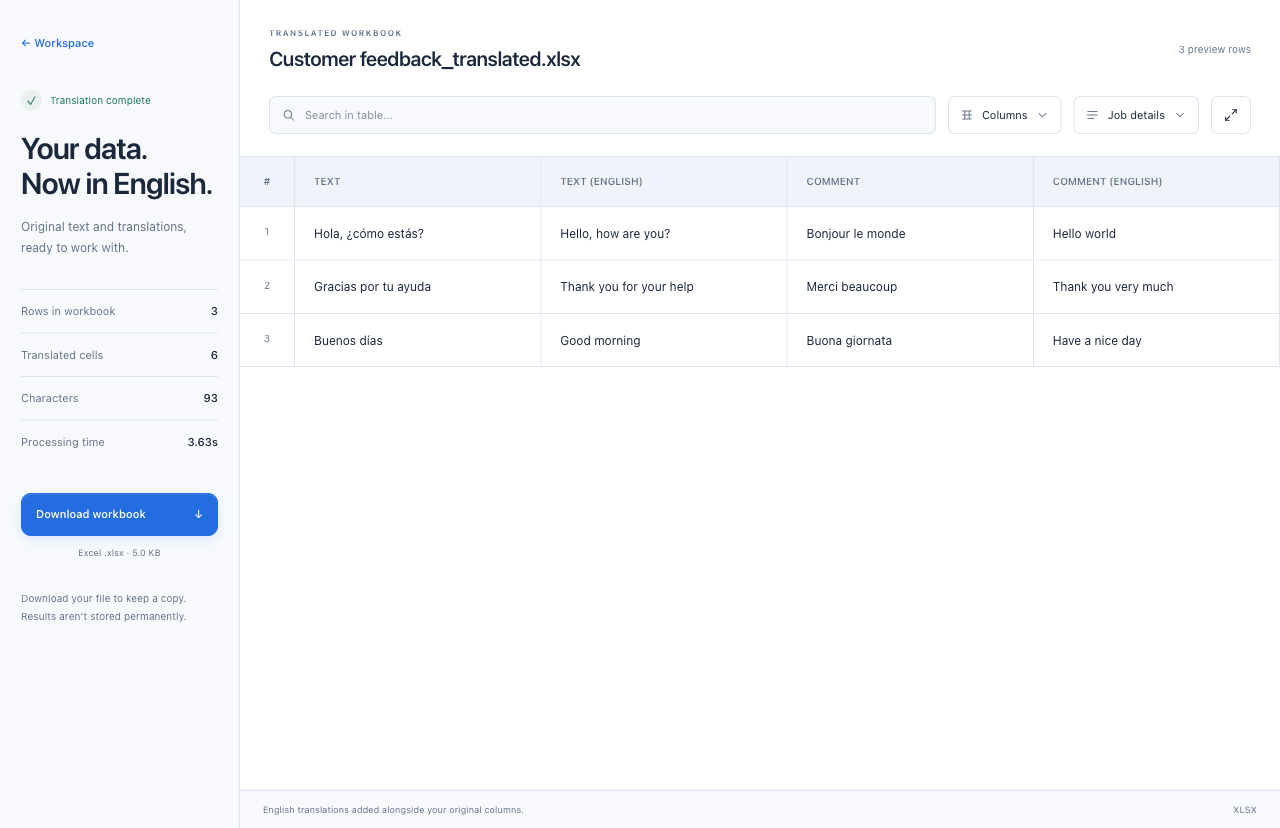This screenshot has width=1280, height=828.
Task: Click the # row number column header
Action: (x=267, y=182)
